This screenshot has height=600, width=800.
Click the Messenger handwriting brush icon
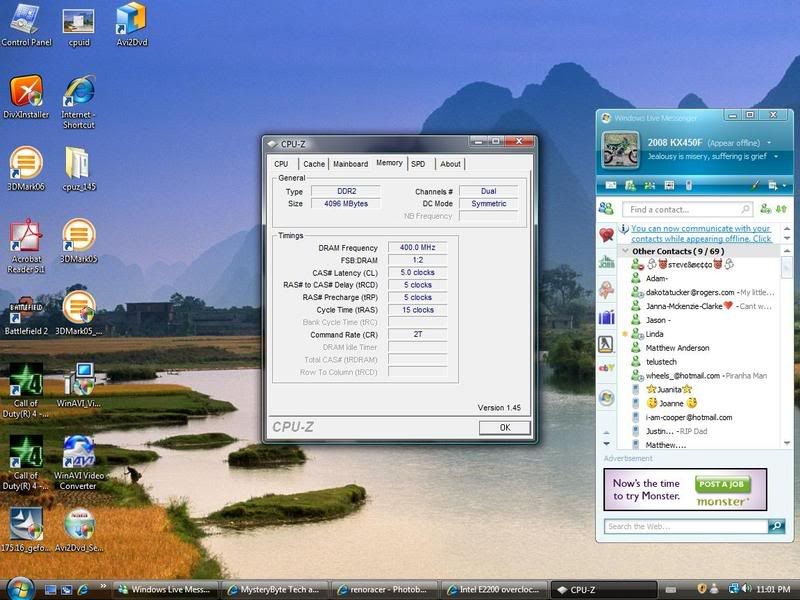tap(755, 186)
